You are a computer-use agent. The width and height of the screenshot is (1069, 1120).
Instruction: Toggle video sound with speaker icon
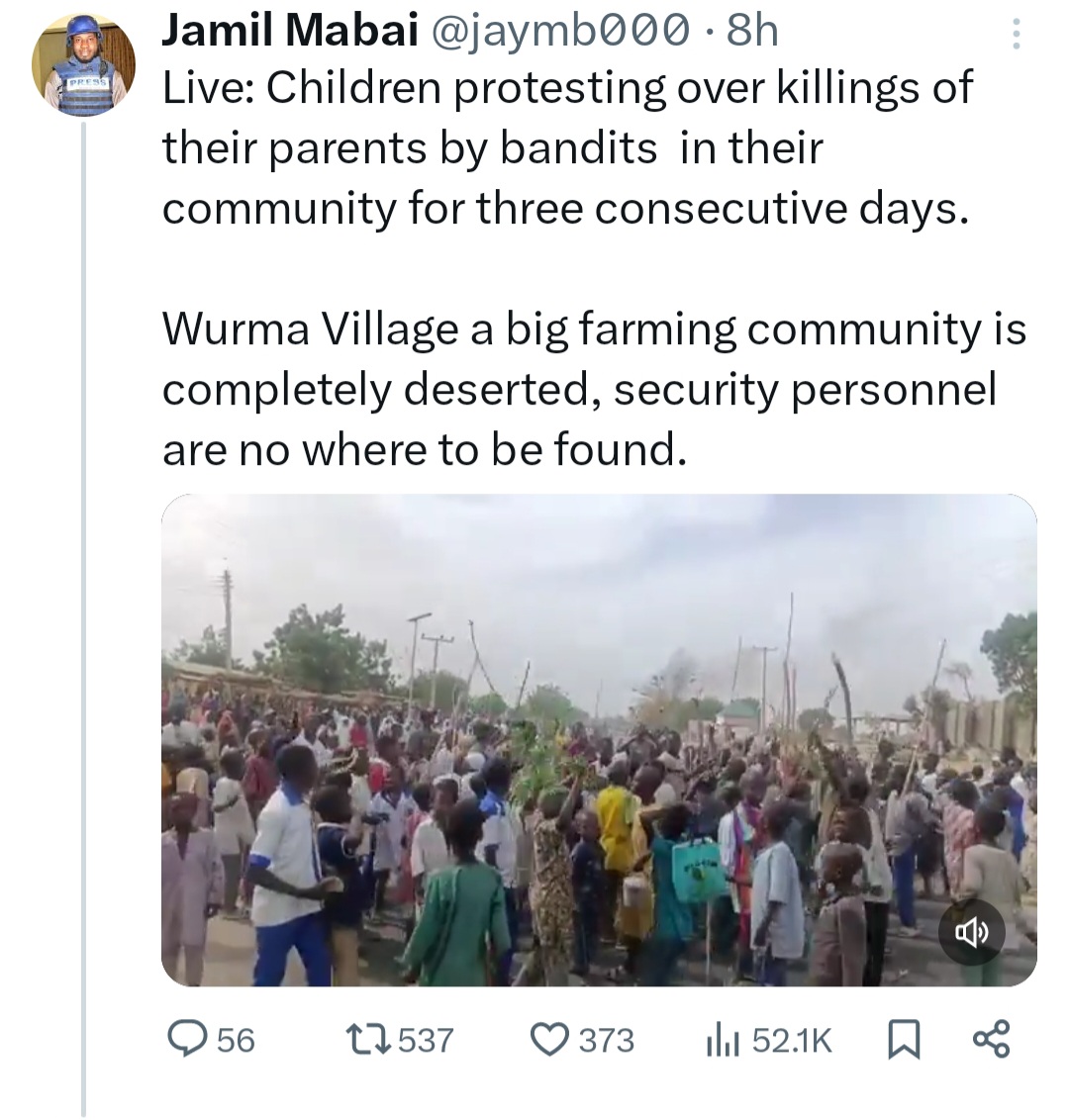coord(971,932)
